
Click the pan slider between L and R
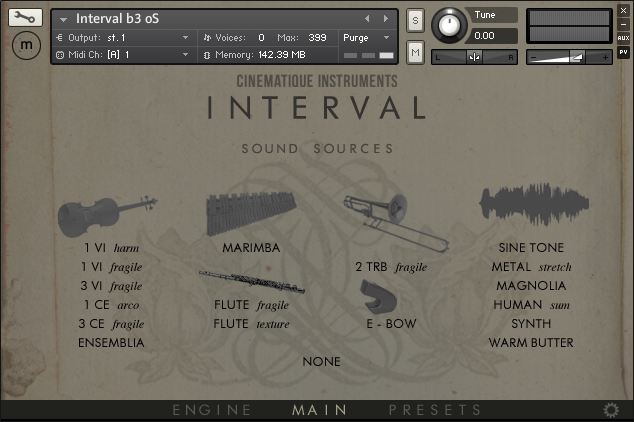click(474, 57)
